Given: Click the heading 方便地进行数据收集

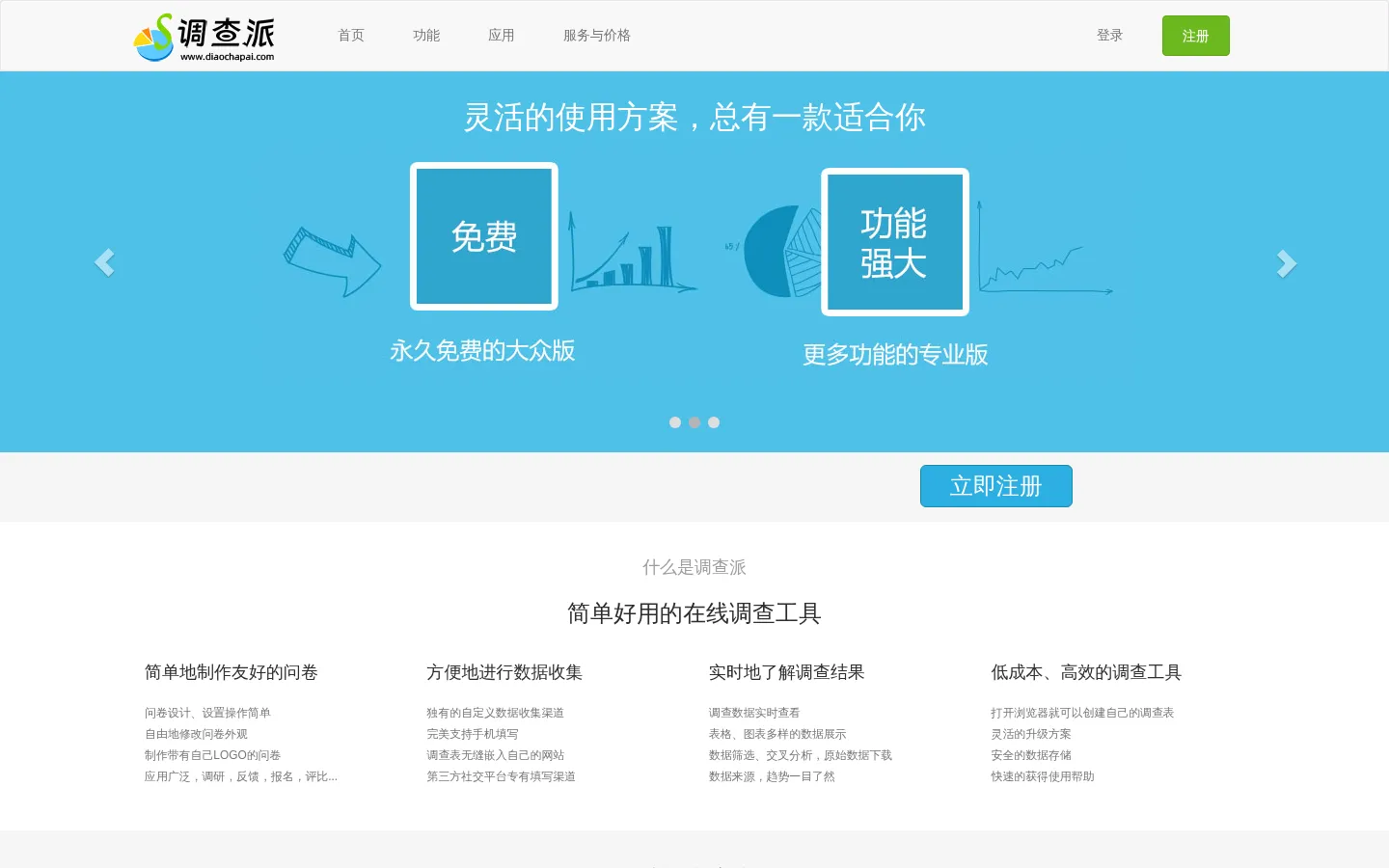Looking at the screenshot, I should (504, 672).
